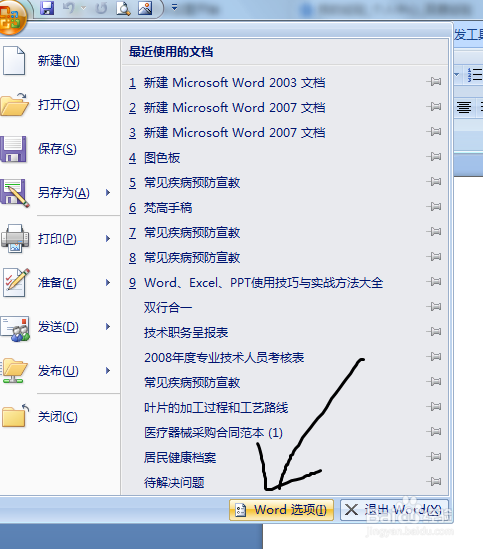Open recent document 1 新建 Microsoft Word 2003 文档
Screen dimensions: 483x549
(x=285, y=83)
